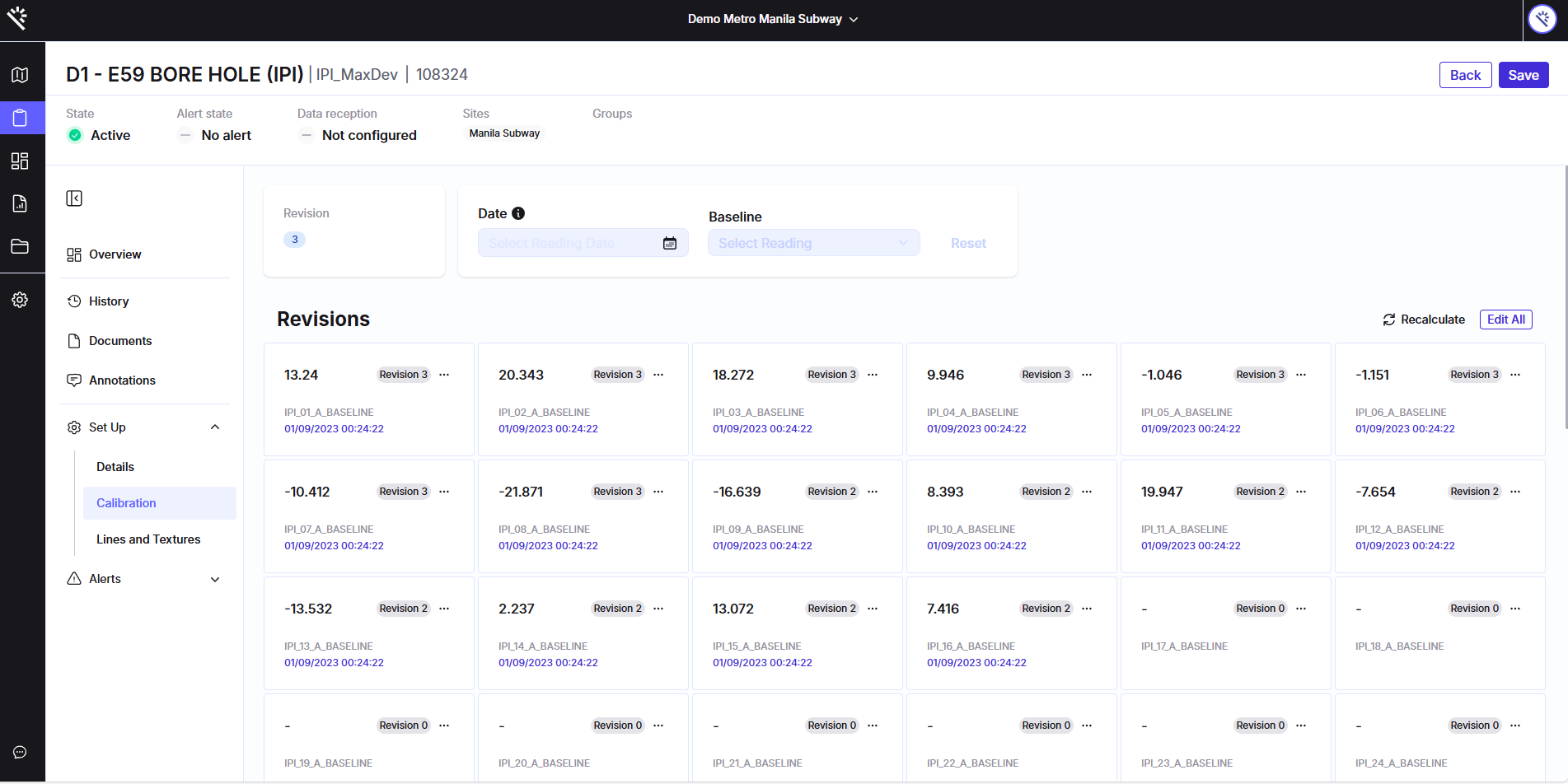This screenshot has width=1568, height=784.
Task: Click the Date info icon
Action: [x=518, y=213]
